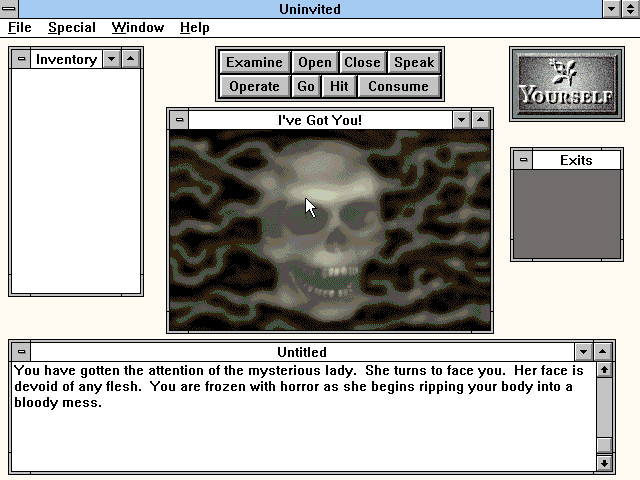Click the Inventory window title bar
This screenshot has height=480, width=640.
click(67, 59)
